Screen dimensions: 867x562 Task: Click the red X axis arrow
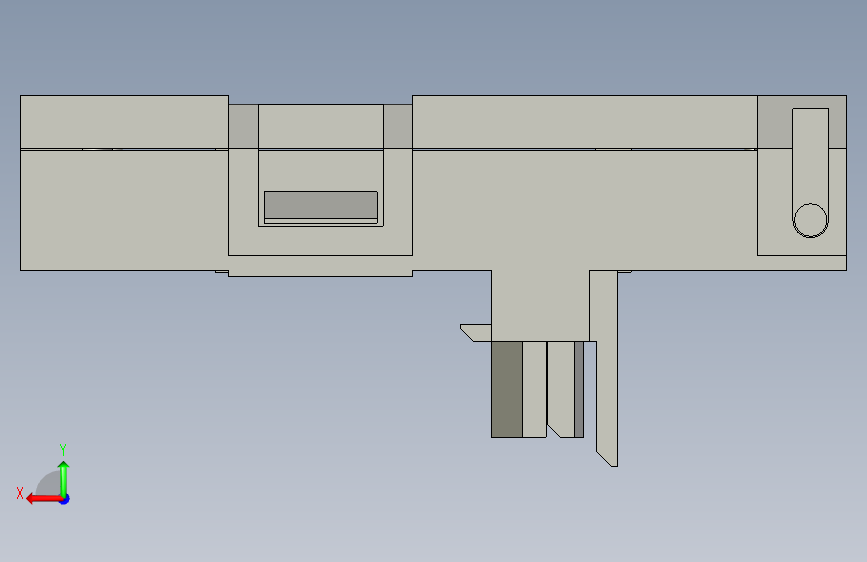point(43,499)
